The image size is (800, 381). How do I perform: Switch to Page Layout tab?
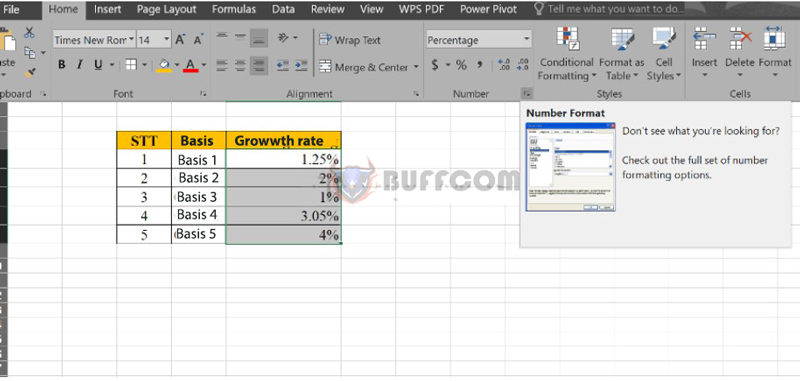[166, 9]
